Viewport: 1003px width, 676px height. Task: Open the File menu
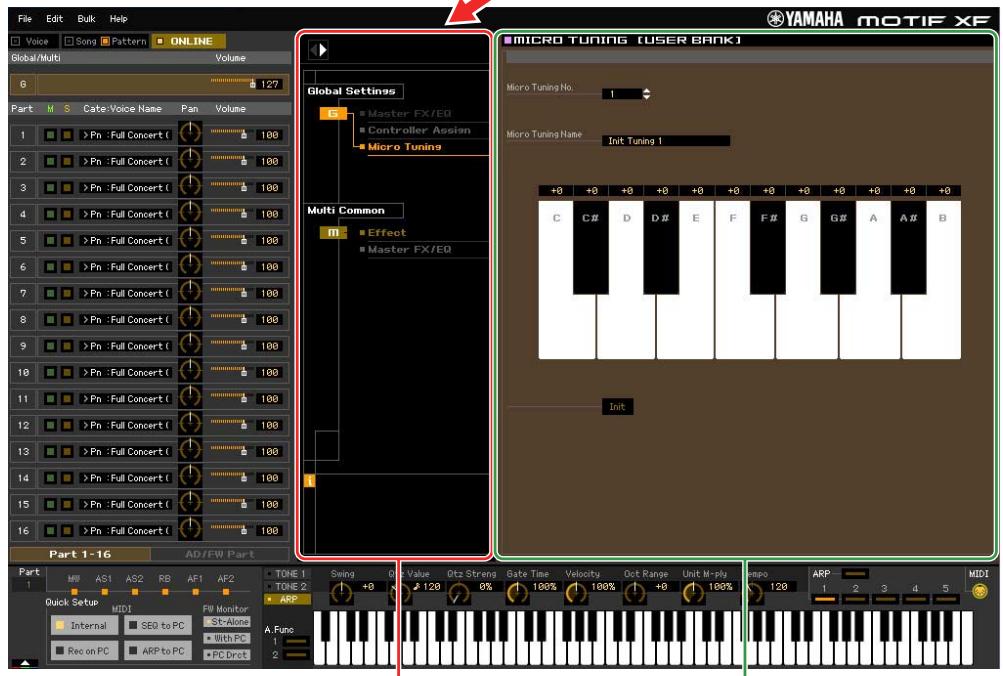25,19
